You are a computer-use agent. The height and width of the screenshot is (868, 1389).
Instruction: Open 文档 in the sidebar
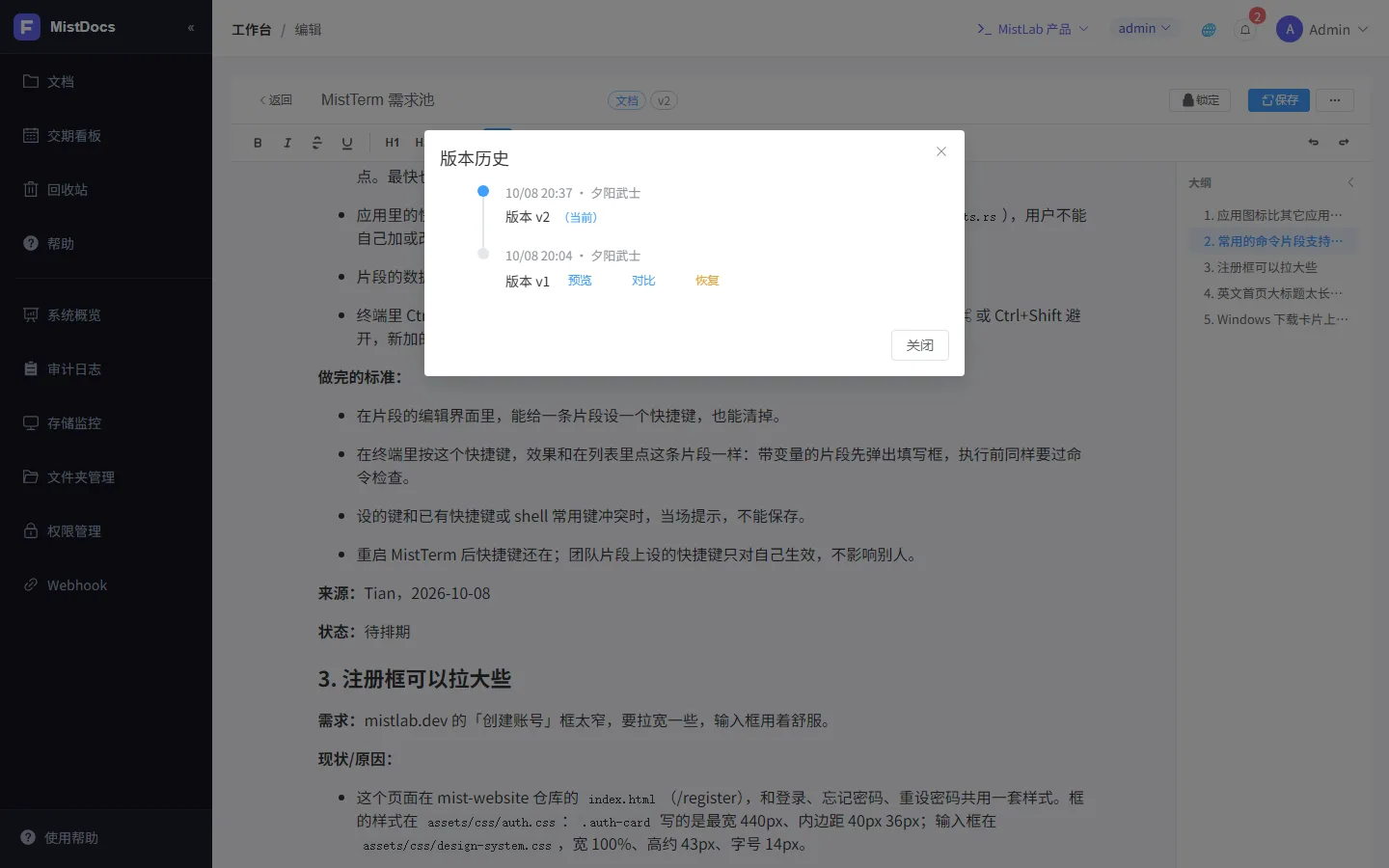coord(106,82)
